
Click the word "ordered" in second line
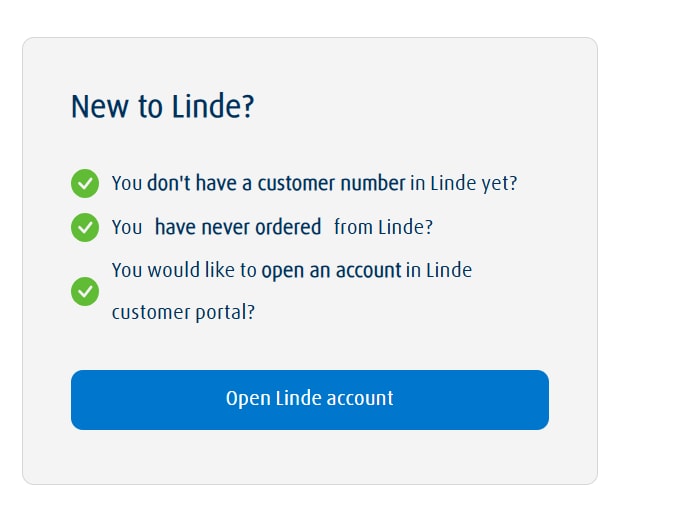click(x=288, y=227)
